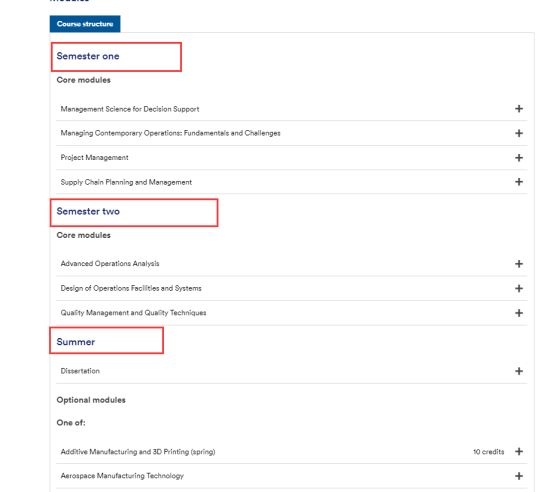Click the Summer heading
554x492 pixels.
pyautogui.click(x=76, y=342)
